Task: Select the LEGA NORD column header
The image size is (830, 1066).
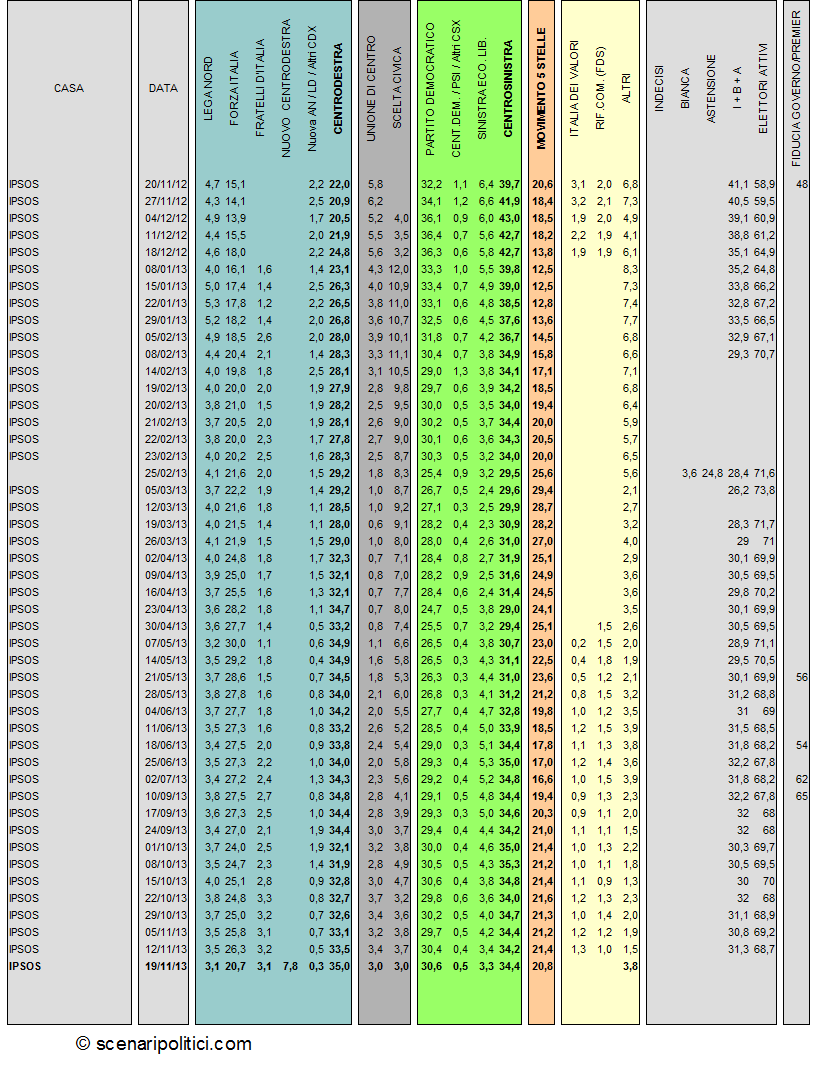Action: click(x=208, y=89)
